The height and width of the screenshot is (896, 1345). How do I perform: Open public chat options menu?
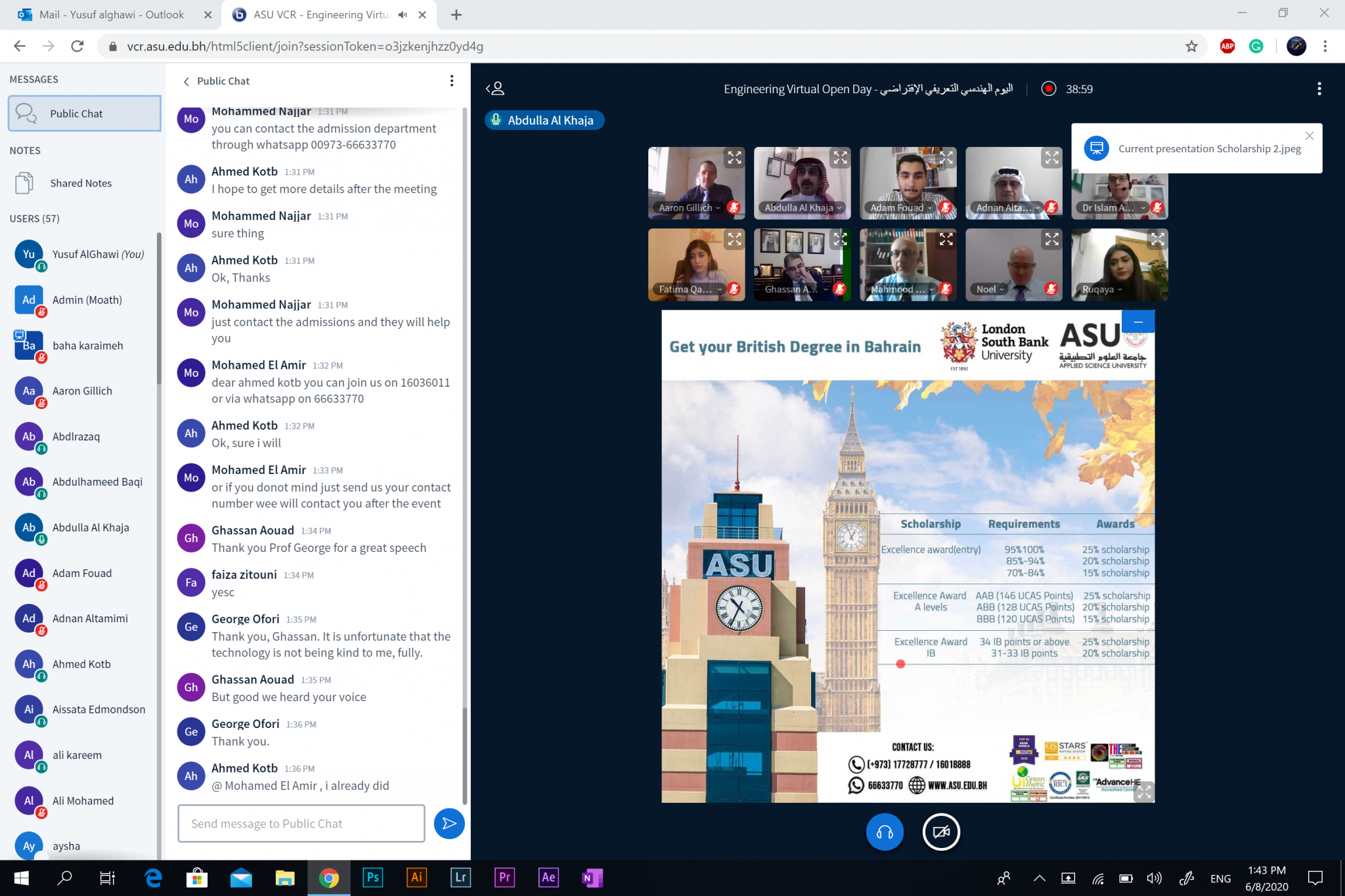(x=451, y=81)
